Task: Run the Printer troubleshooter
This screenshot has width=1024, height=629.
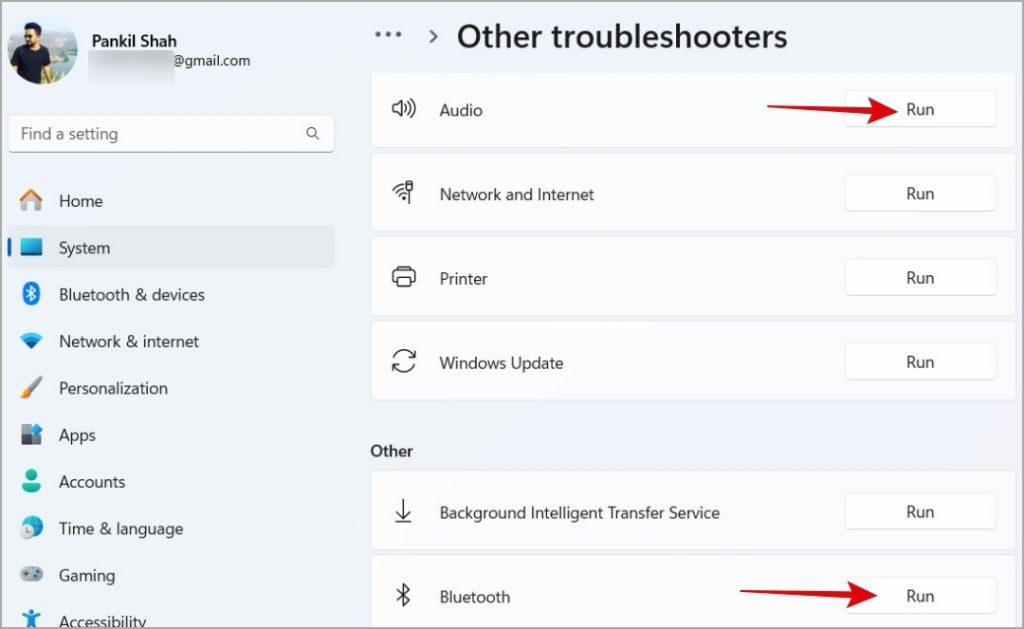Action: 919,278
